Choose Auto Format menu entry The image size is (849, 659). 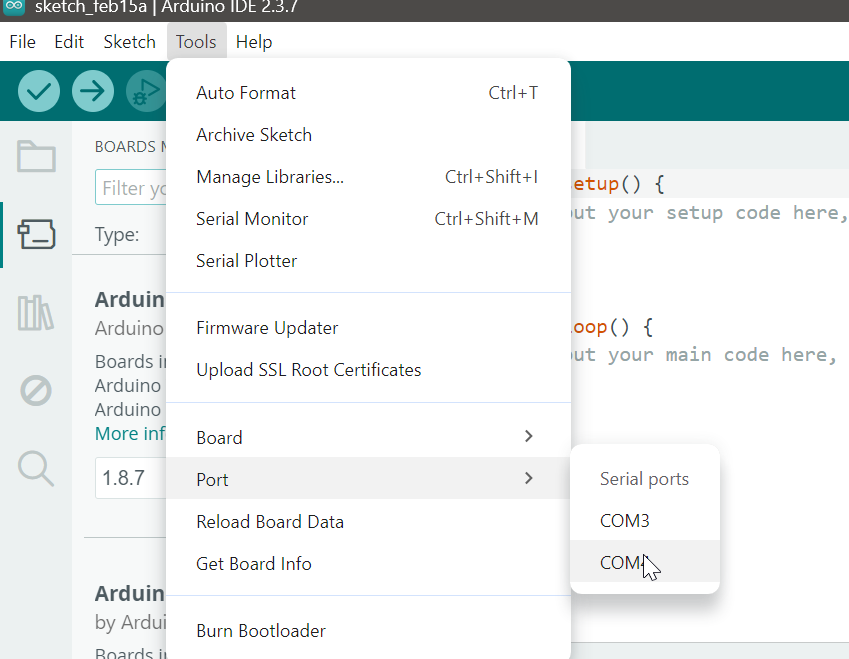click(x=246, y=93)
